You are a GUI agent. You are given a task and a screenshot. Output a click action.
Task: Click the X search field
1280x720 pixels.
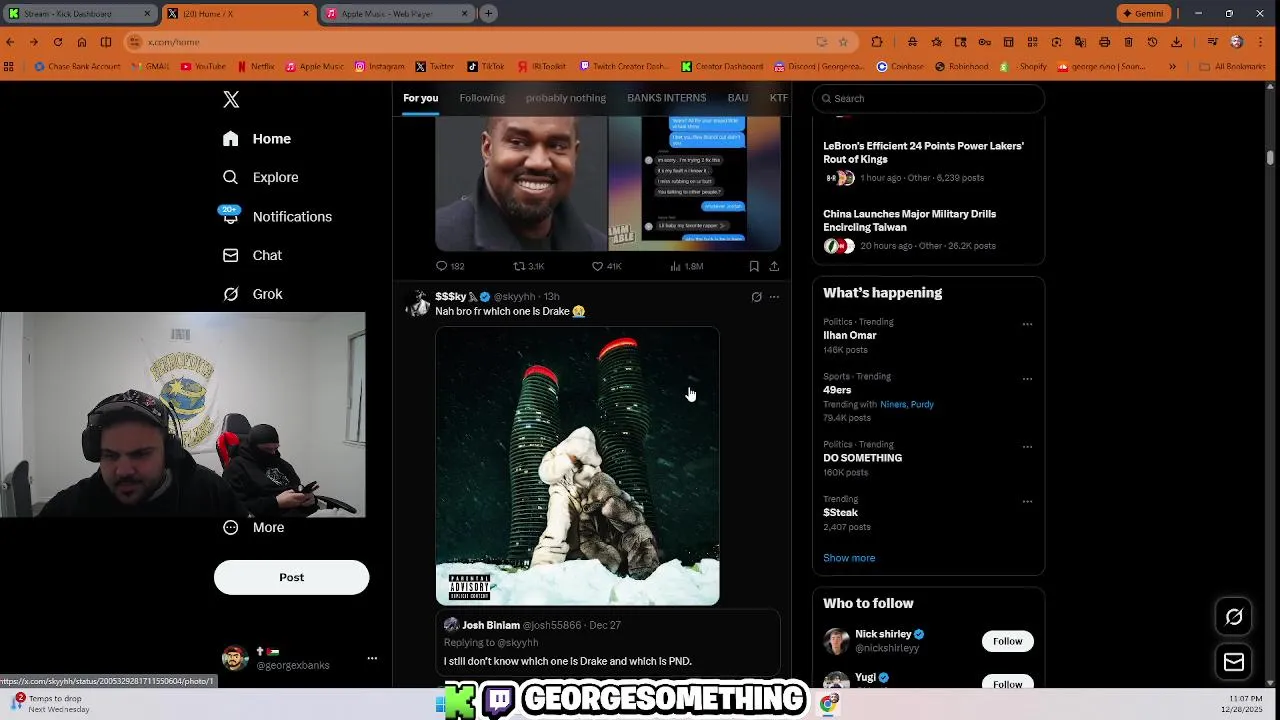929,98
